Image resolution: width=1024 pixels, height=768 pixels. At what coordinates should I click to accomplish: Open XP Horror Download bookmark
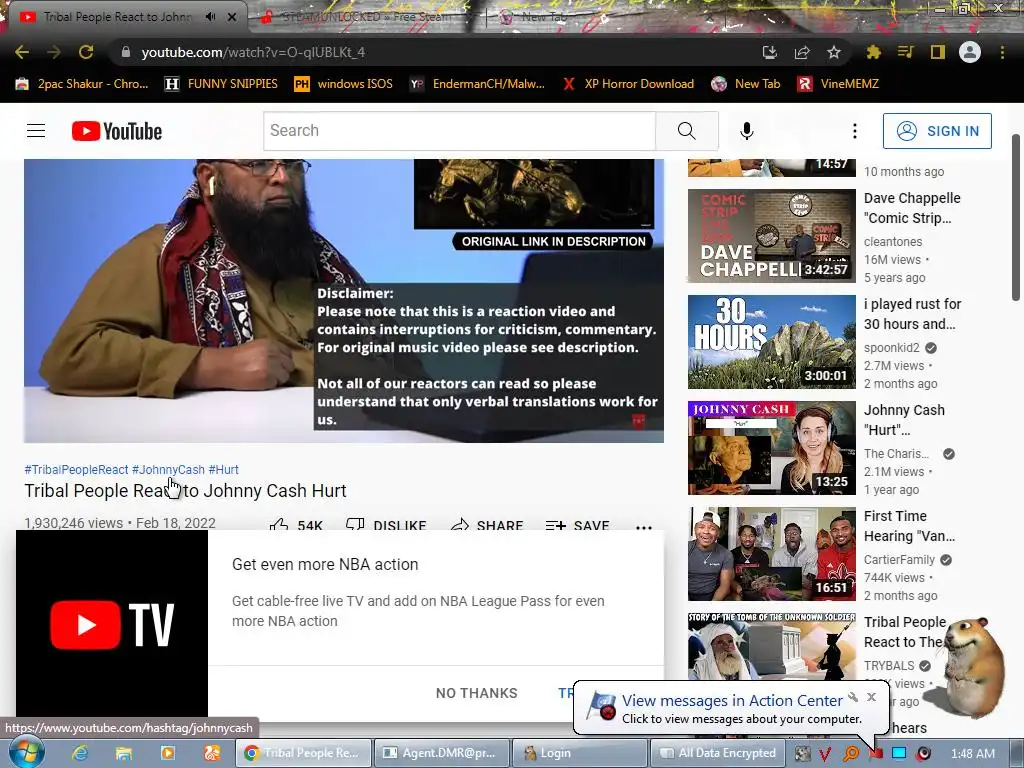(x=628, y=84)
